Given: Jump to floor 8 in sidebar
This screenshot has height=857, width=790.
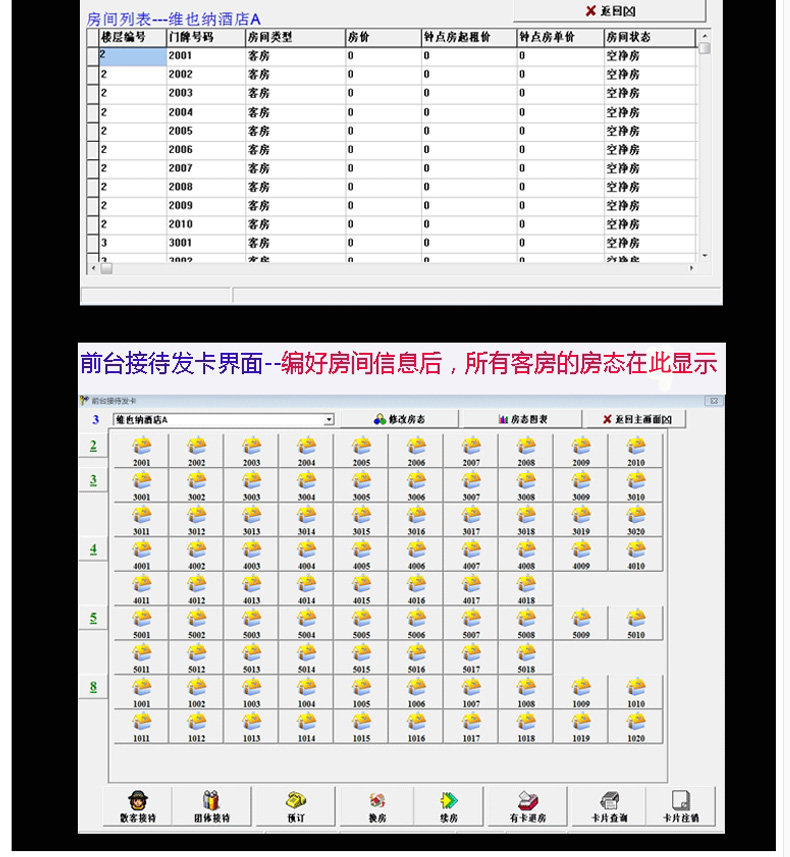Looking at the screenshot, I should [x=93, y=687].
